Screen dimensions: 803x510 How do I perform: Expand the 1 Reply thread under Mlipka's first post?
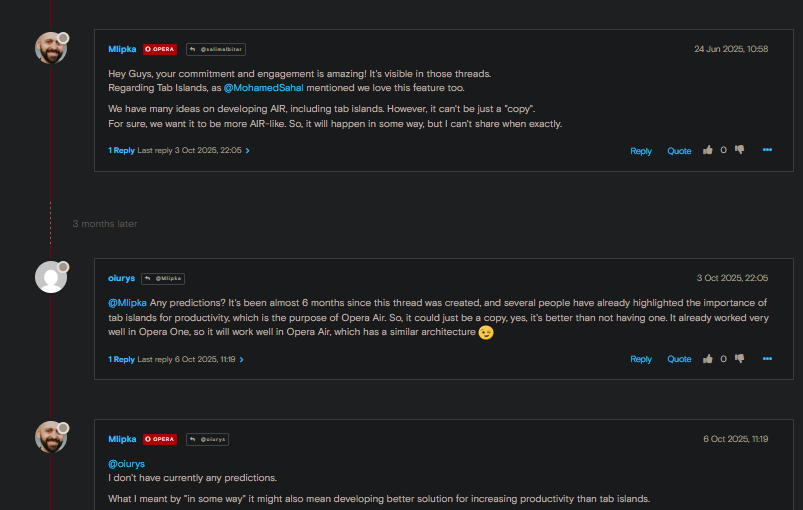pos(121,151)
